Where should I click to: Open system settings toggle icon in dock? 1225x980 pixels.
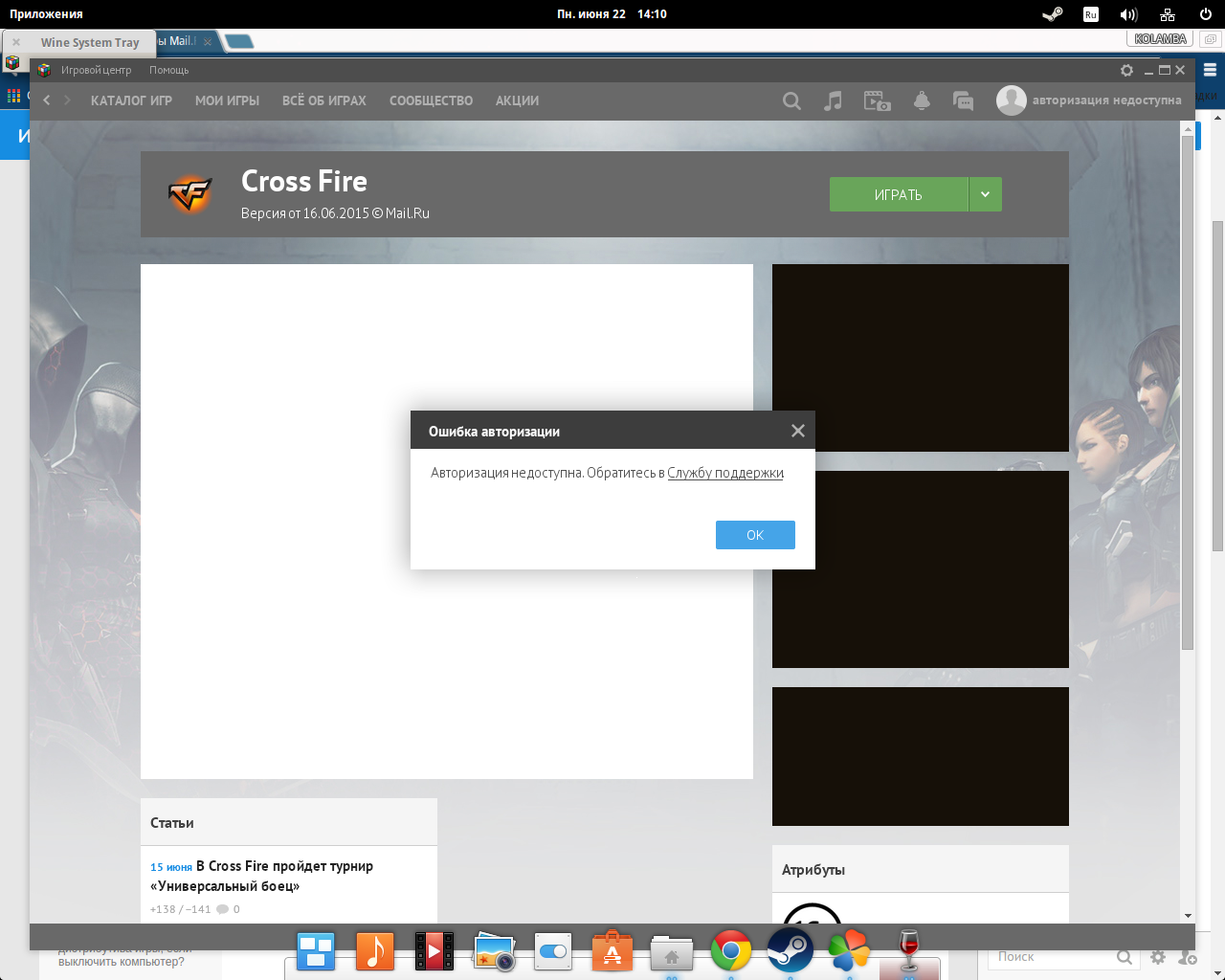553,951
